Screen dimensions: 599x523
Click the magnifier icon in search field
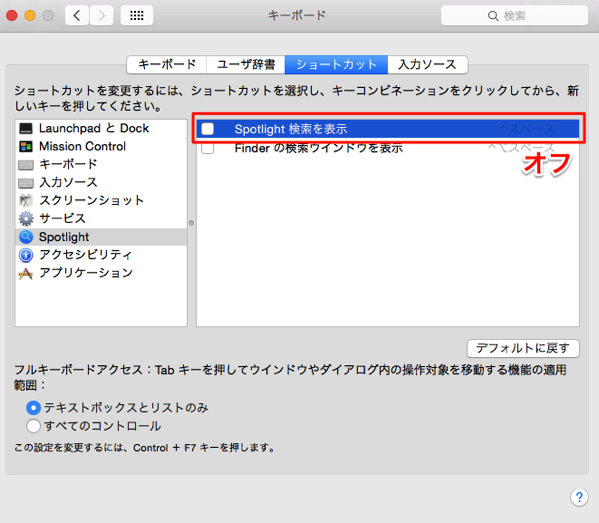pos(493,16)
